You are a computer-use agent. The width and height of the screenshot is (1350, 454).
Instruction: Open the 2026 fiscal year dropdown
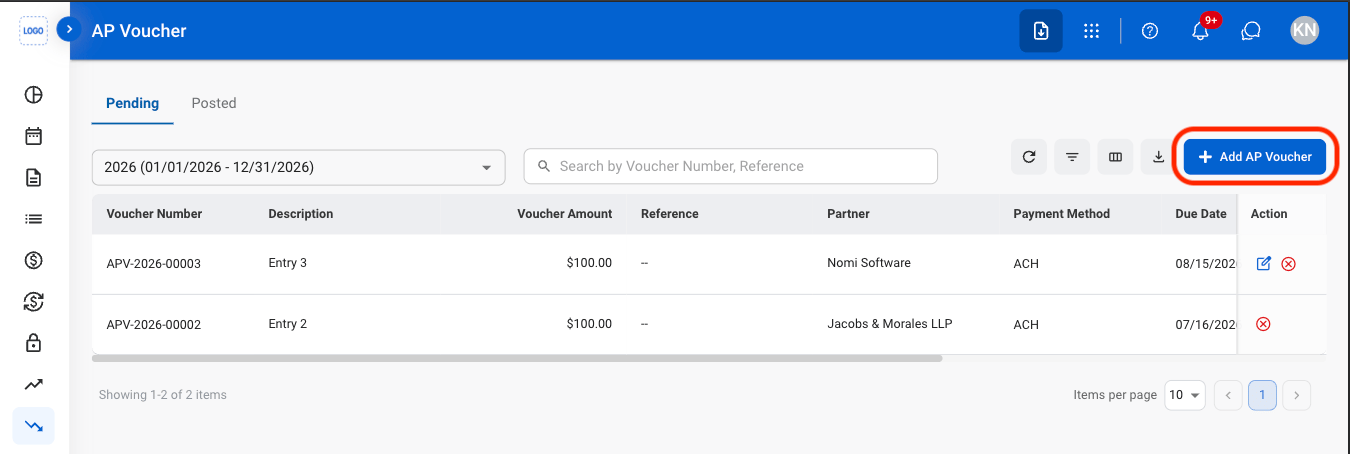[x=298, y=167]
